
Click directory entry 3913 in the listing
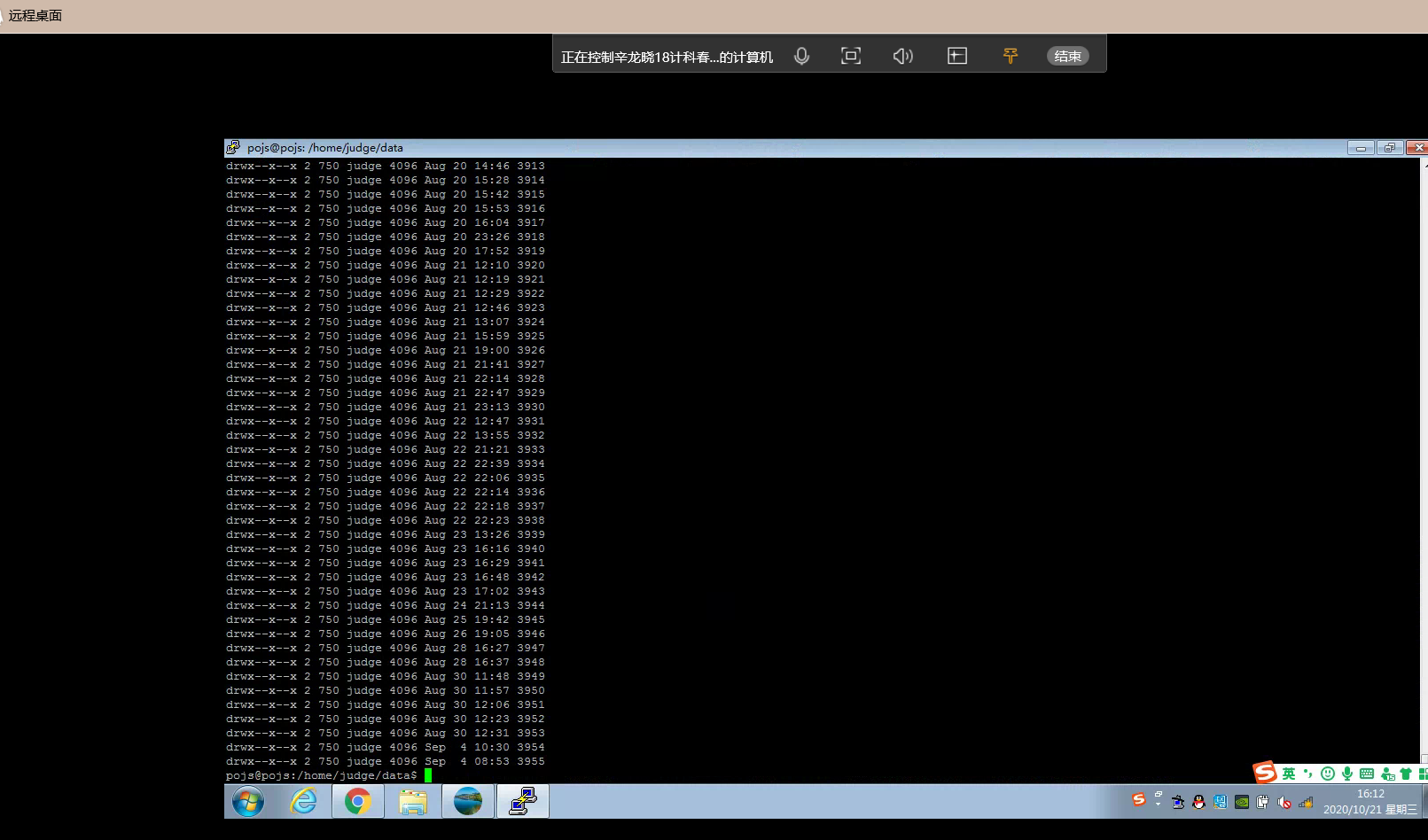click(x=531, y=166)
